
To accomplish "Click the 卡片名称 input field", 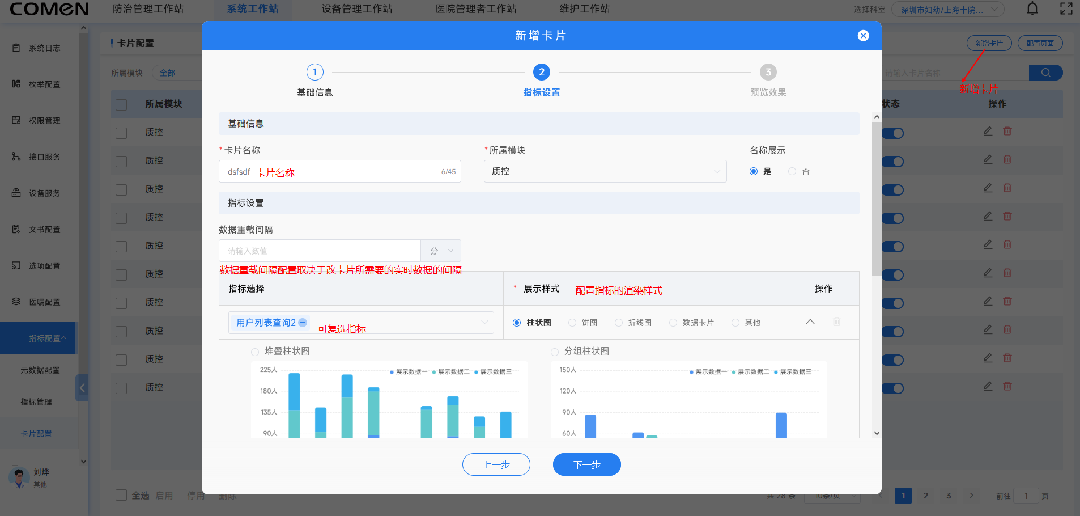I will pos(330,171).
